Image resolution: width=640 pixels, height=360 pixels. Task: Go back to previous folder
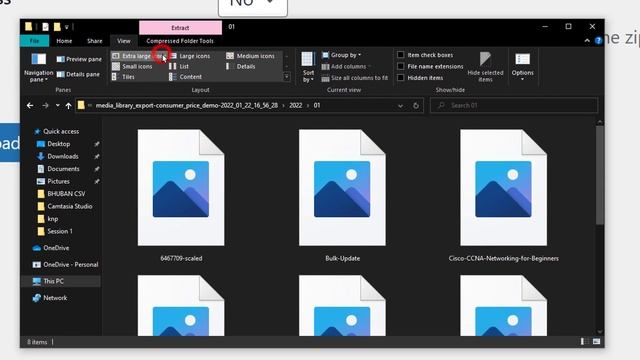coord(30,105)
